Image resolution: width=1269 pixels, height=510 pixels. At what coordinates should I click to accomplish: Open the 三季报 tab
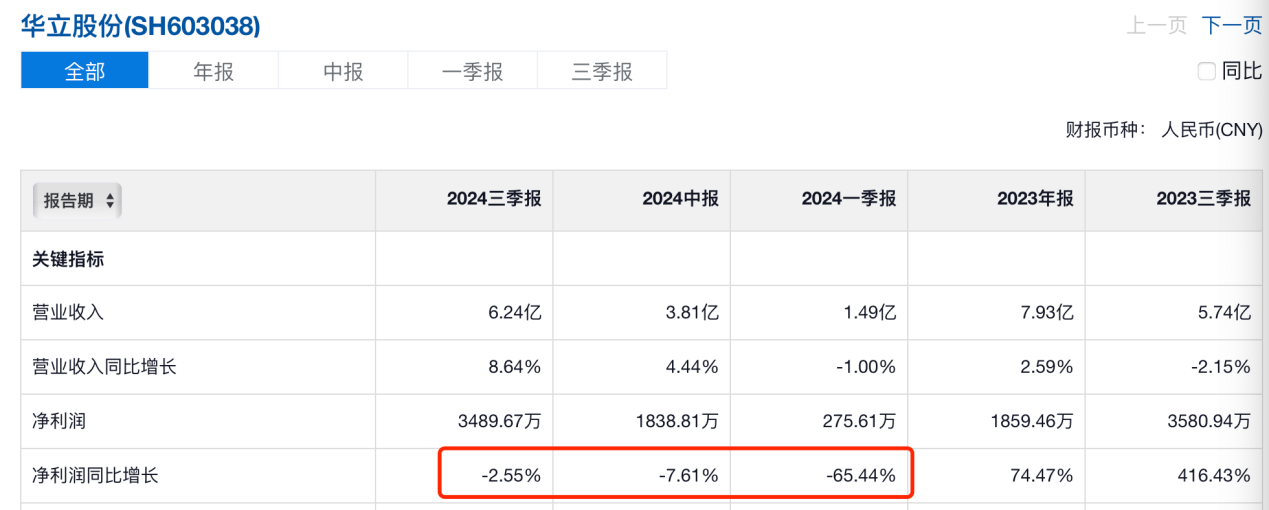click(x=602, y=71)
